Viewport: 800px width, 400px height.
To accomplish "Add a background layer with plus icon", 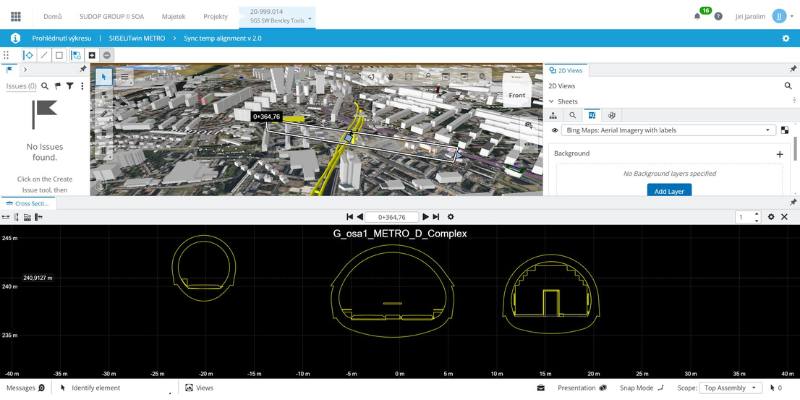I will pyautogui.click(x=780, y=154).
